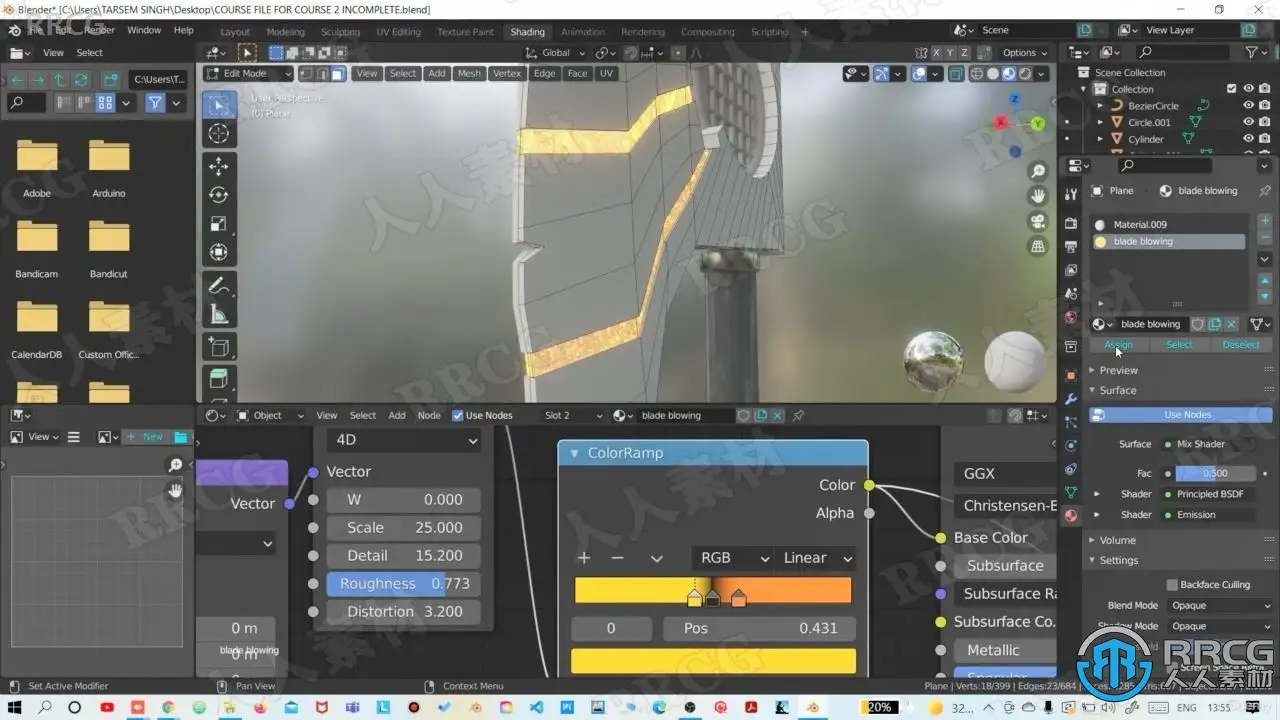This screenshot has width=1280, height=720.
Task: Select the Add Cube tool
Action: click(219, 348)
